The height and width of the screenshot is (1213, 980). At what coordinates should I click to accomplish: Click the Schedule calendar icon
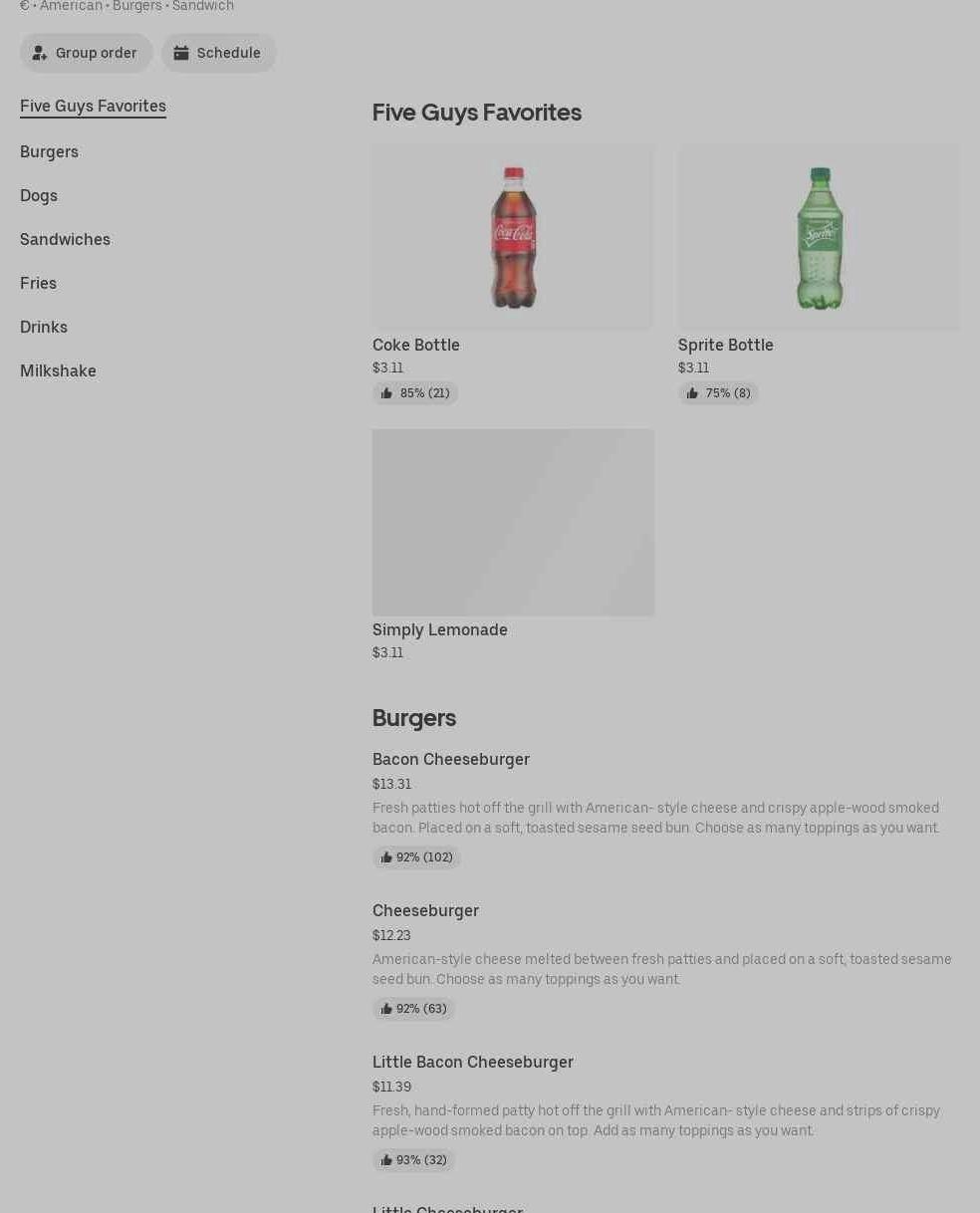[181, 53]
